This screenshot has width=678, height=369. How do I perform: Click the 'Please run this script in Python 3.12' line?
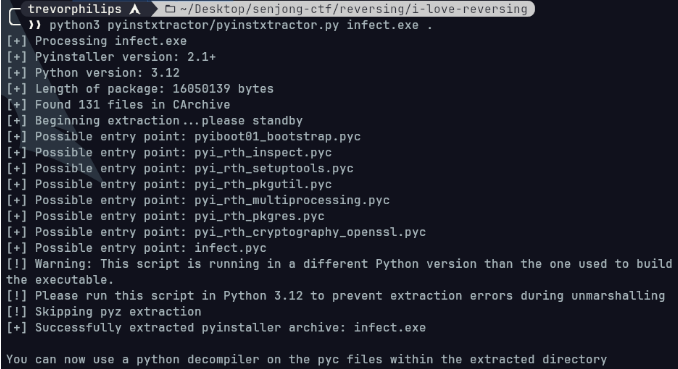pyautogui.click(x=336, y=296)
